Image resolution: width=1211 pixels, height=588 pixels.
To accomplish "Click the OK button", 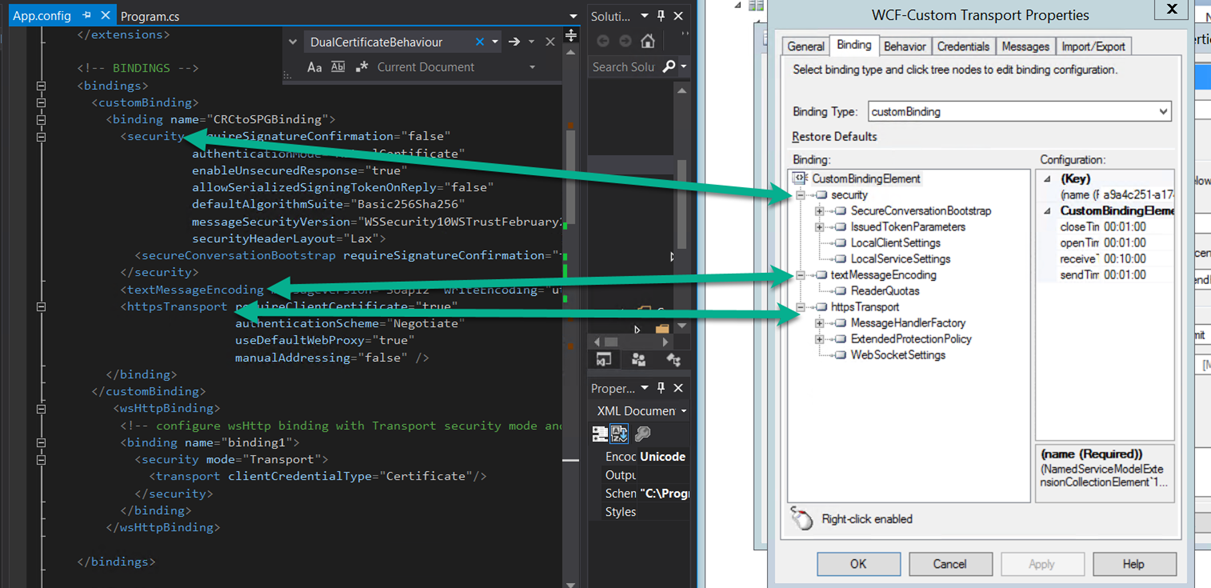I will pyautogui.click(x=858, y=564).
